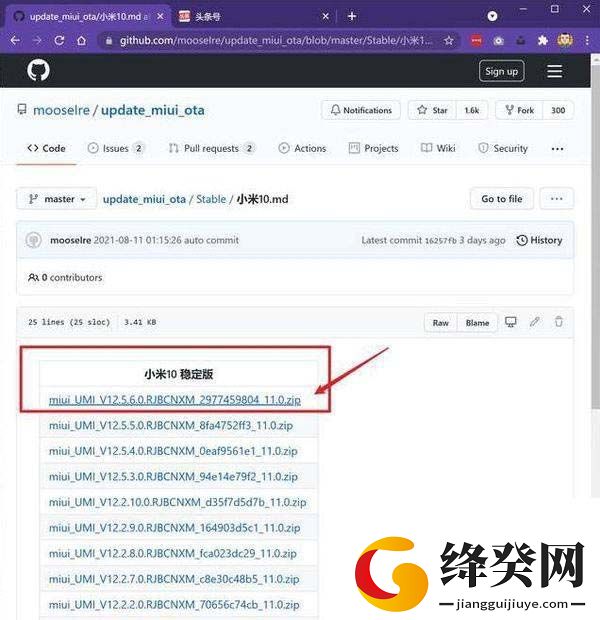This screenshot has height=620, width=600.
Task: Fork the repository
Action: pyautogui.click(x=520, y=110)
